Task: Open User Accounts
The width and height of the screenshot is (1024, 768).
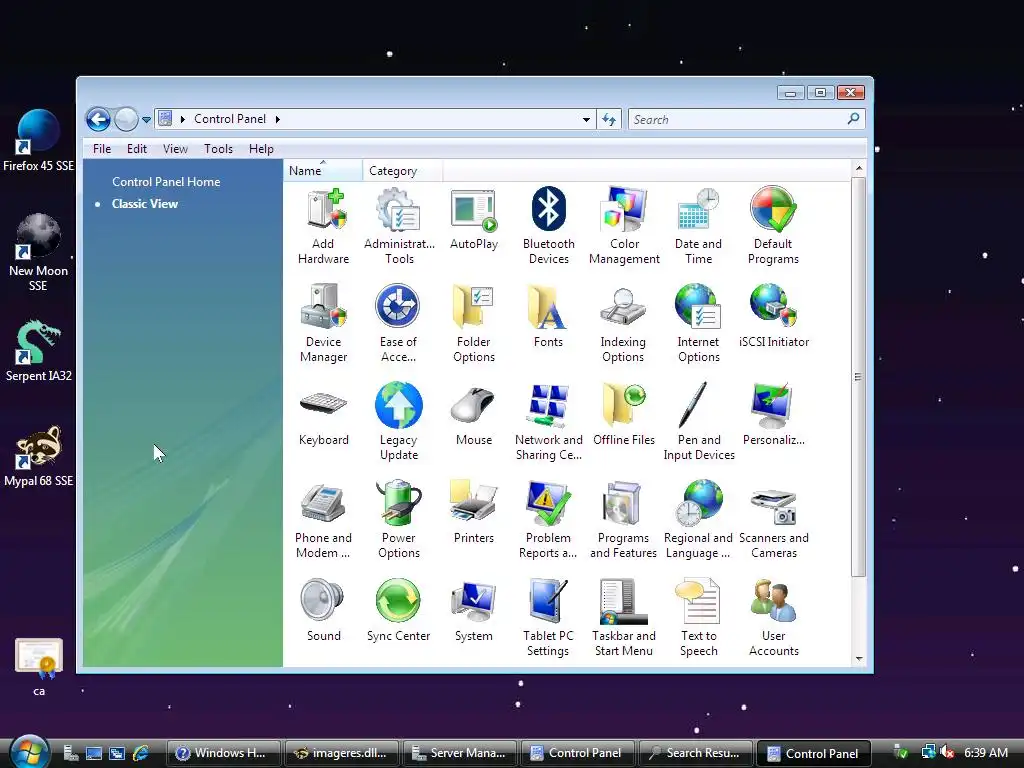Action: tap(774, 618)
